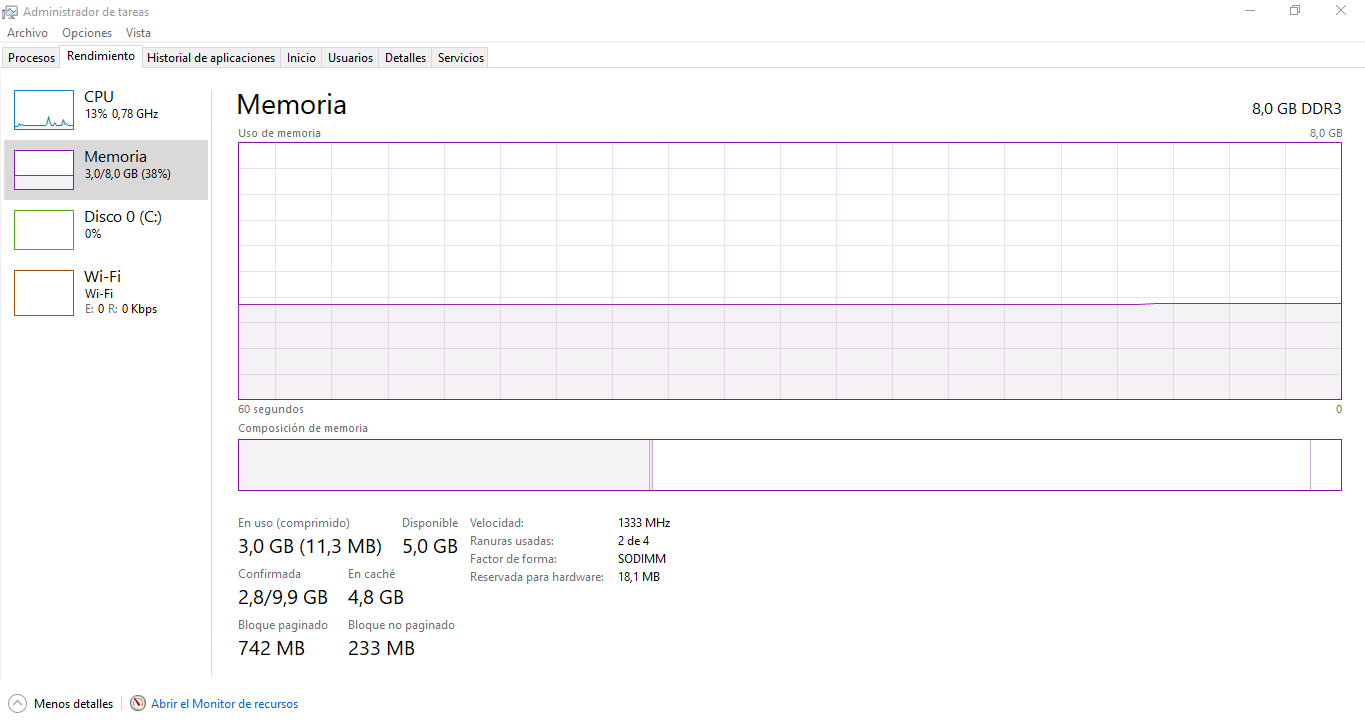Open the Opciones menu
Viewport: 1365px width, 728px height.
click(87, 33)
